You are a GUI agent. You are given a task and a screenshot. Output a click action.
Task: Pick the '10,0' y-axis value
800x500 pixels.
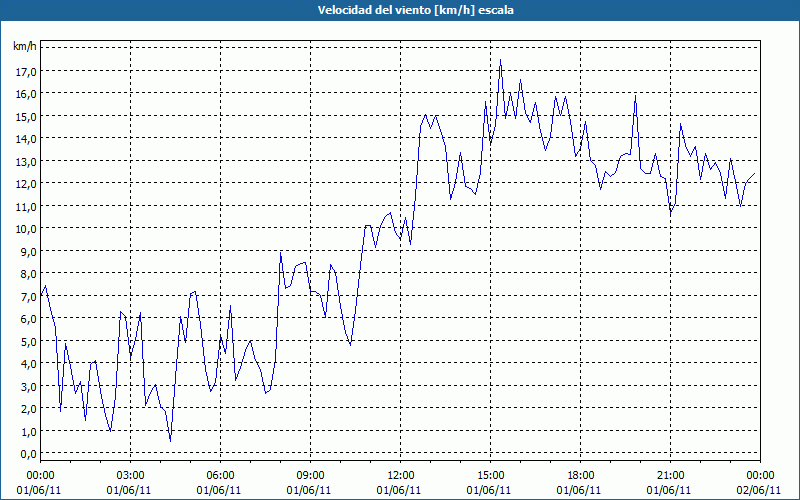(x=26, y=229)
